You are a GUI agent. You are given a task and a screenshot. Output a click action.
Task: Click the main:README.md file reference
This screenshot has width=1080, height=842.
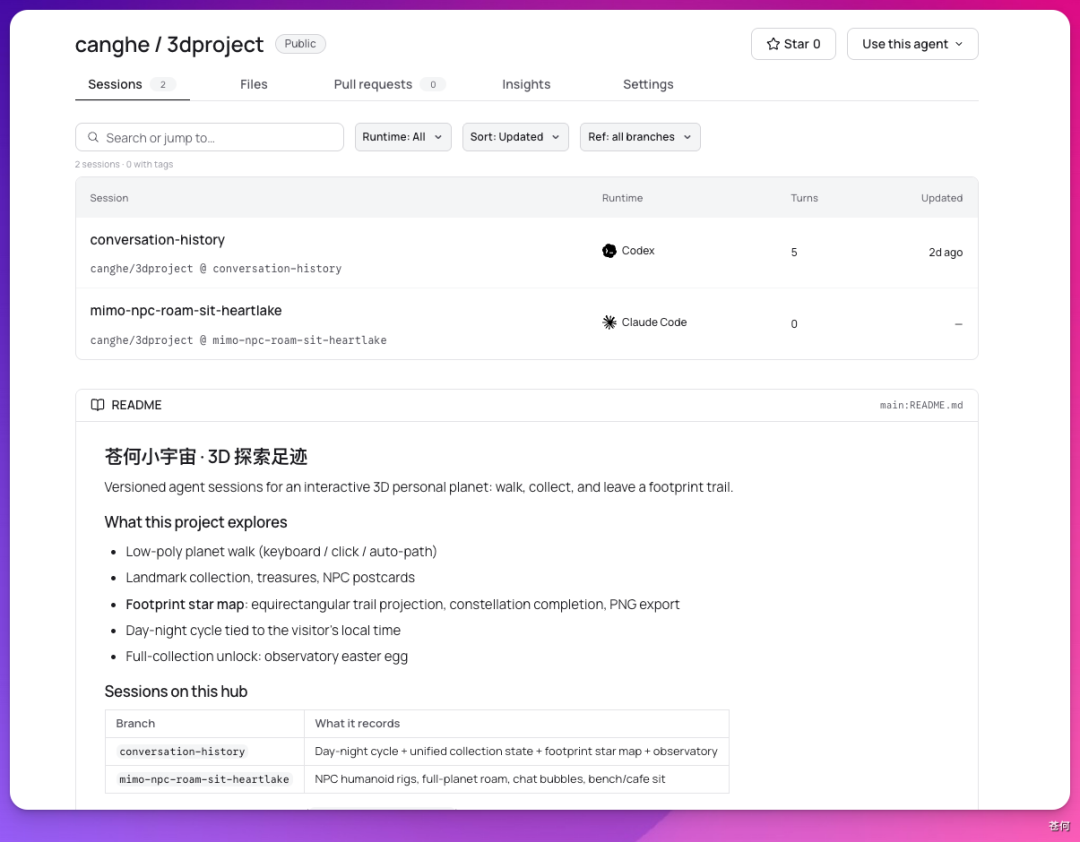coord(921,405)
